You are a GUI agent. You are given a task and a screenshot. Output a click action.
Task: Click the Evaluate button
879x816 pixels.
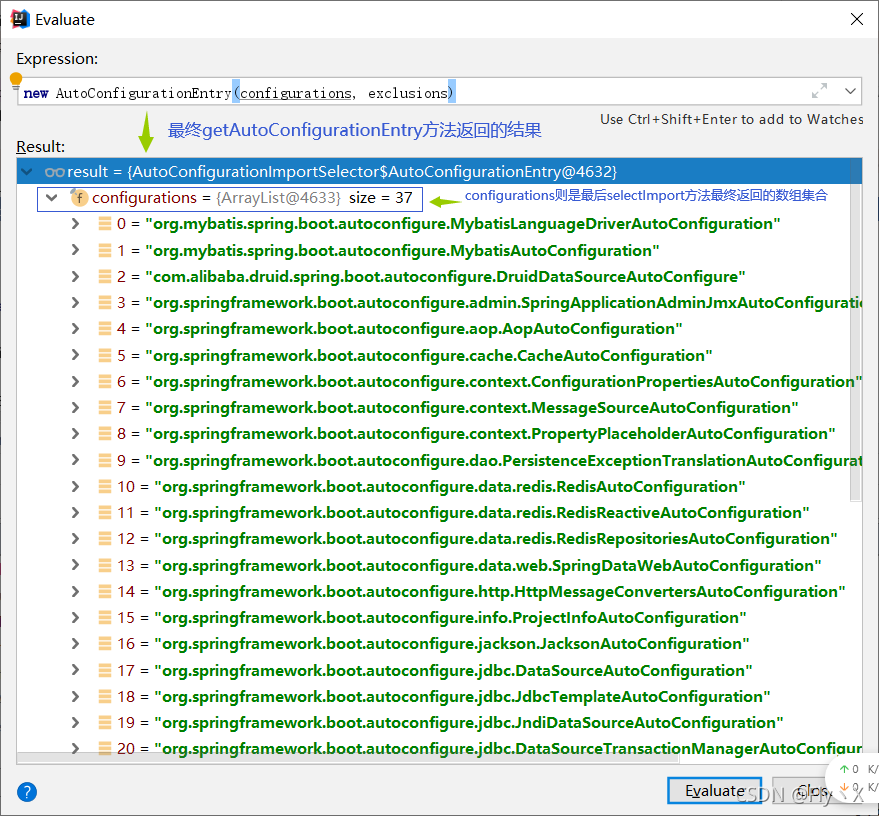pyautogui.click(x=714, y=790)
